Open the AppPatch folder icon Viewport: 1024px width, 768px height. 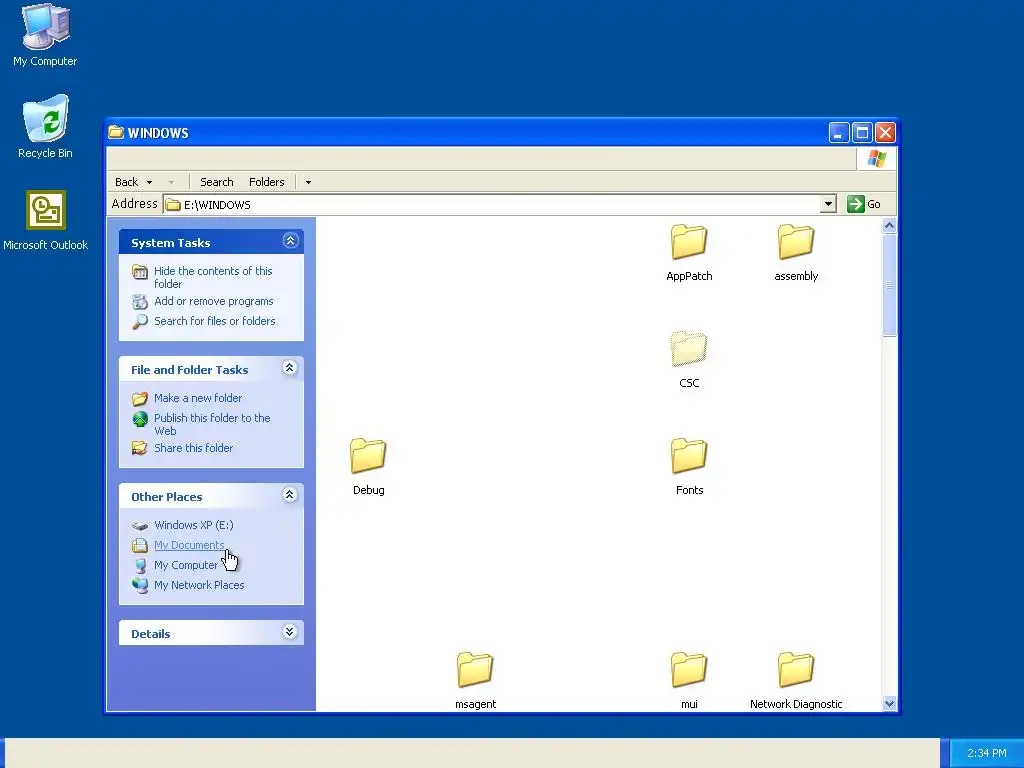(689, 242)
